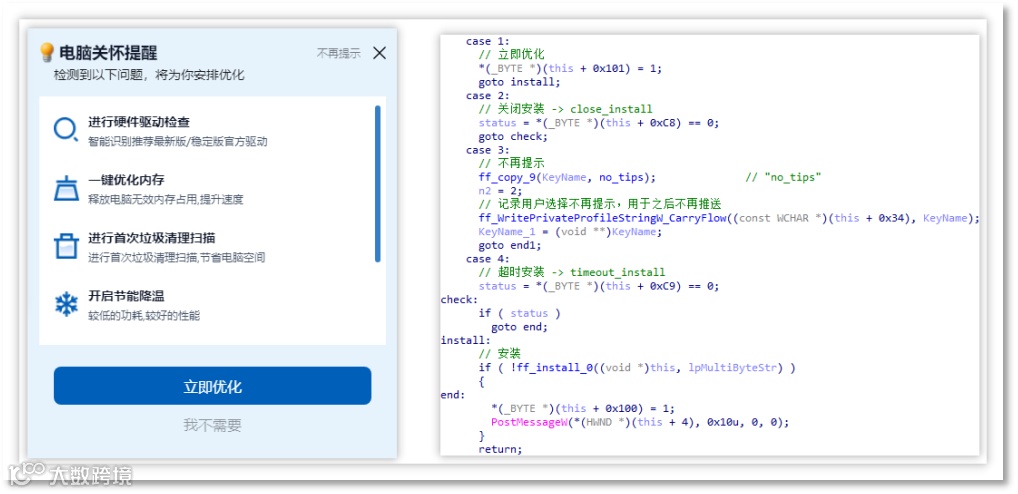Click the ff_WritePrivateProfileStringW_CarryFlow call line

pos(729,218)
